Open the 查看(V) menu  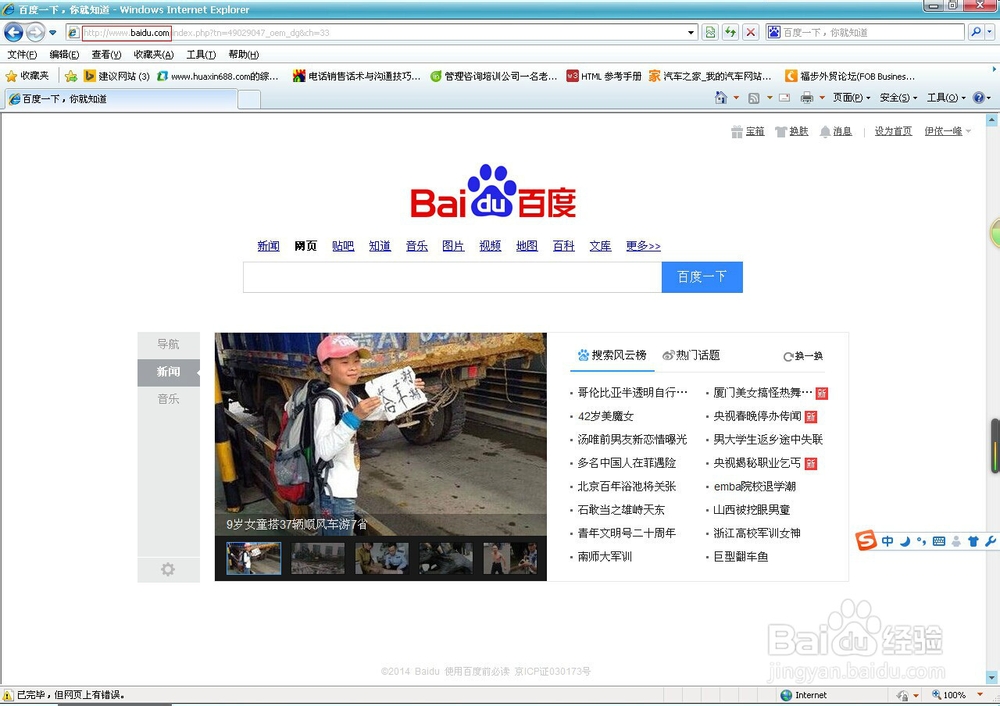[x=106, y=55]
